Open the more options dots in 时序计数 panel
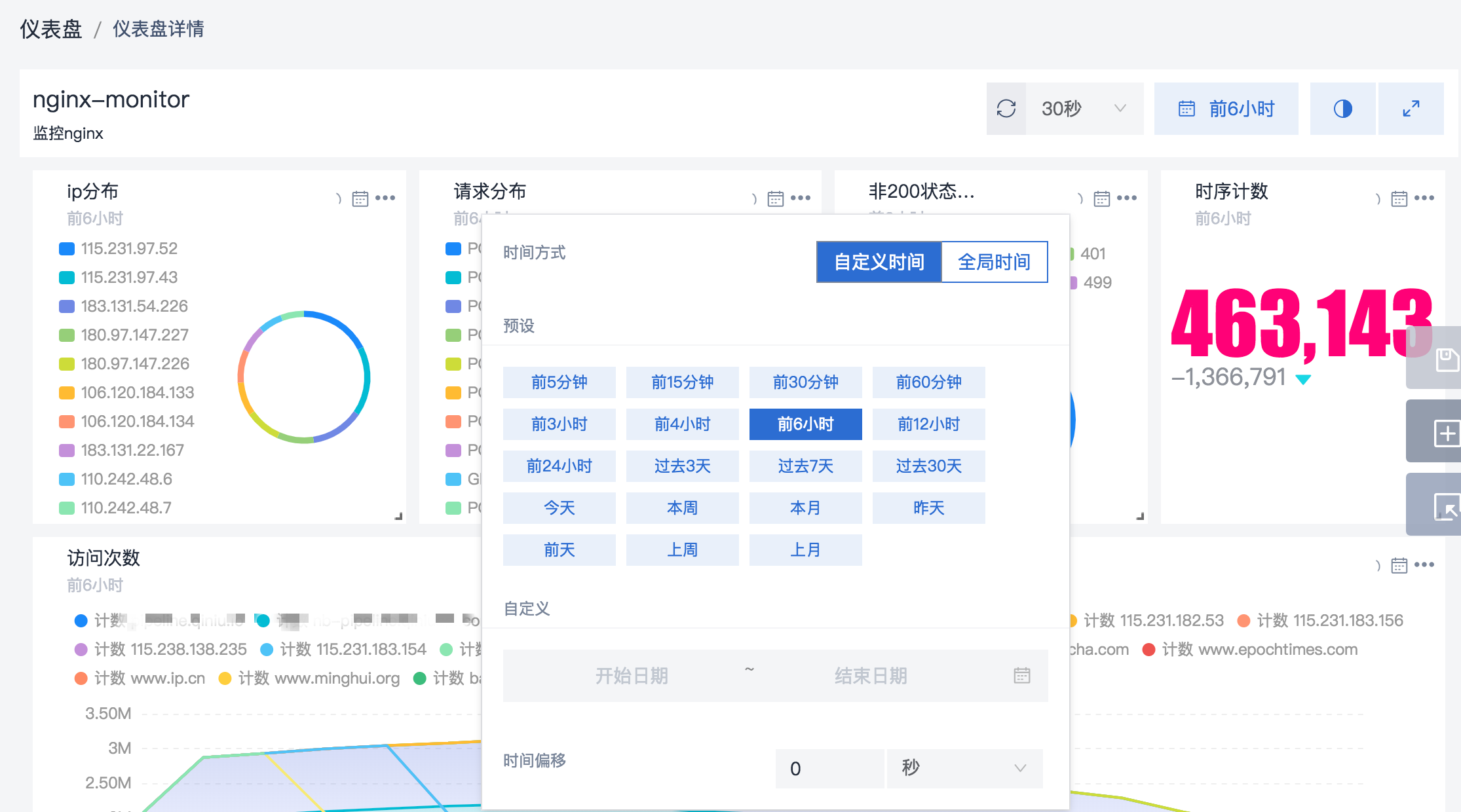 [x=1424, y=198]
